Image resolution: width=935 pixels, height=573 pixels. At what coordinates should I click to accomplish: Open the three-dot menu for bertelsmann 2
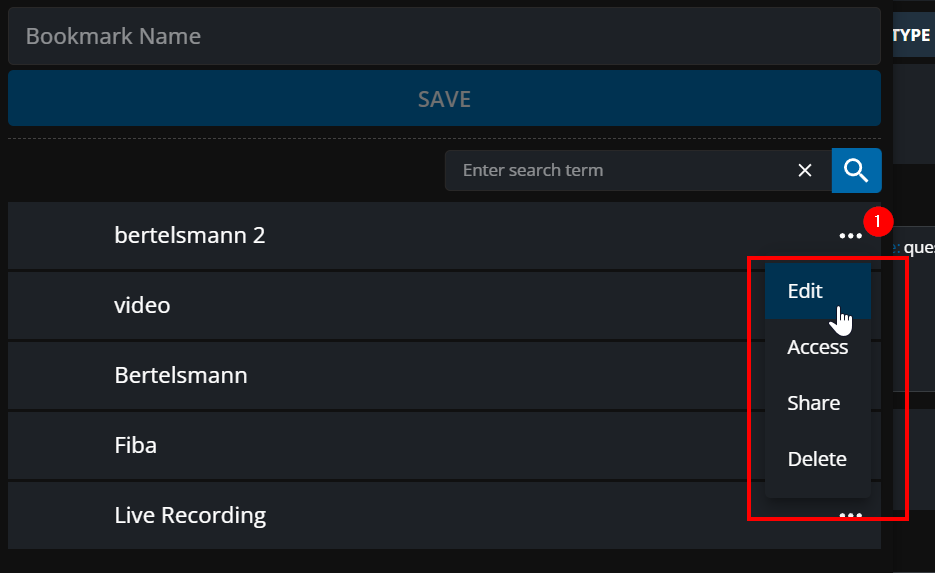[x=850, y=236]
